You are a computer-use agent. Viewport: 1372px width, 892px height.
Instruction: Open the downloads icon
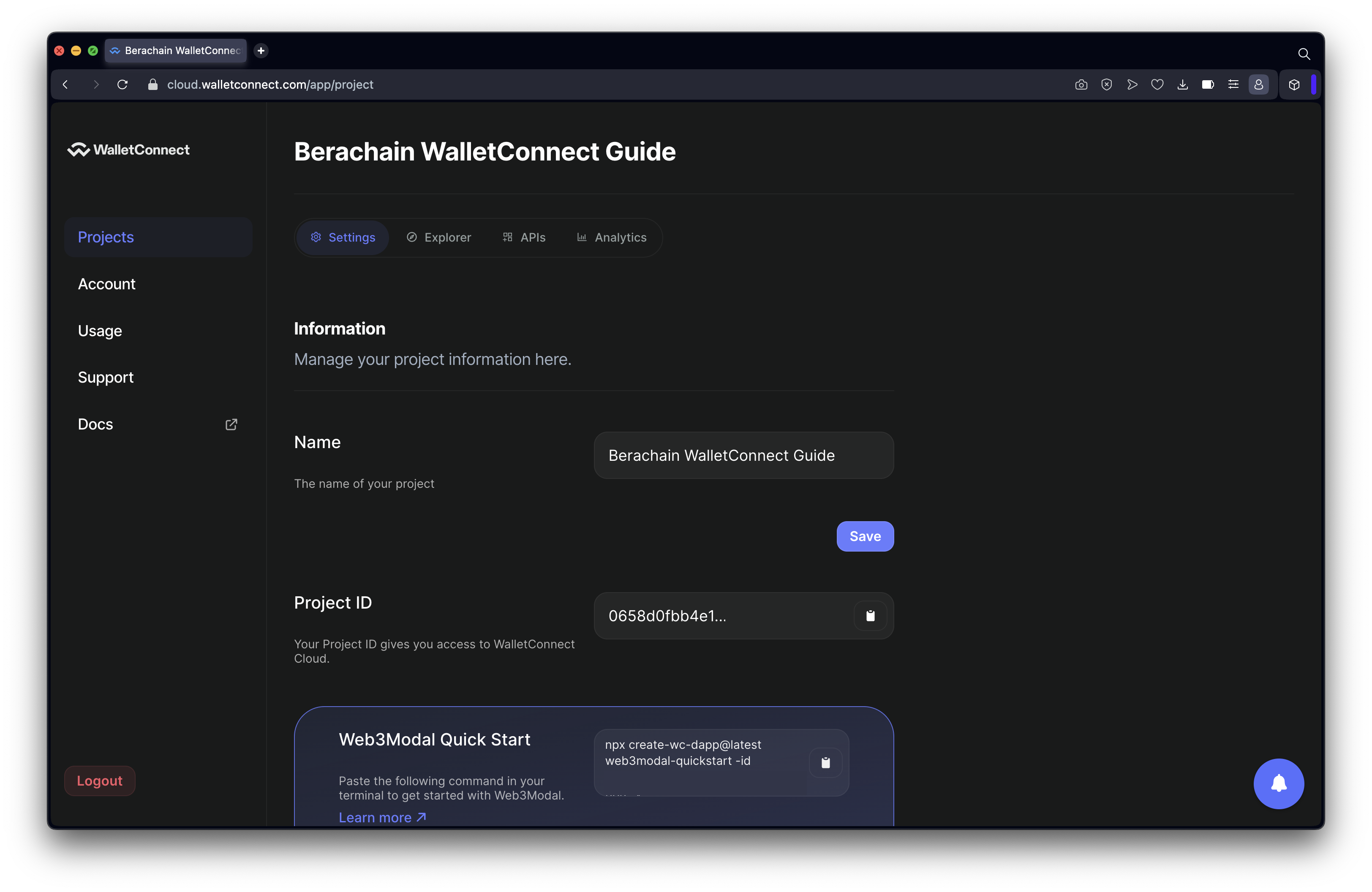[1183, 85]
